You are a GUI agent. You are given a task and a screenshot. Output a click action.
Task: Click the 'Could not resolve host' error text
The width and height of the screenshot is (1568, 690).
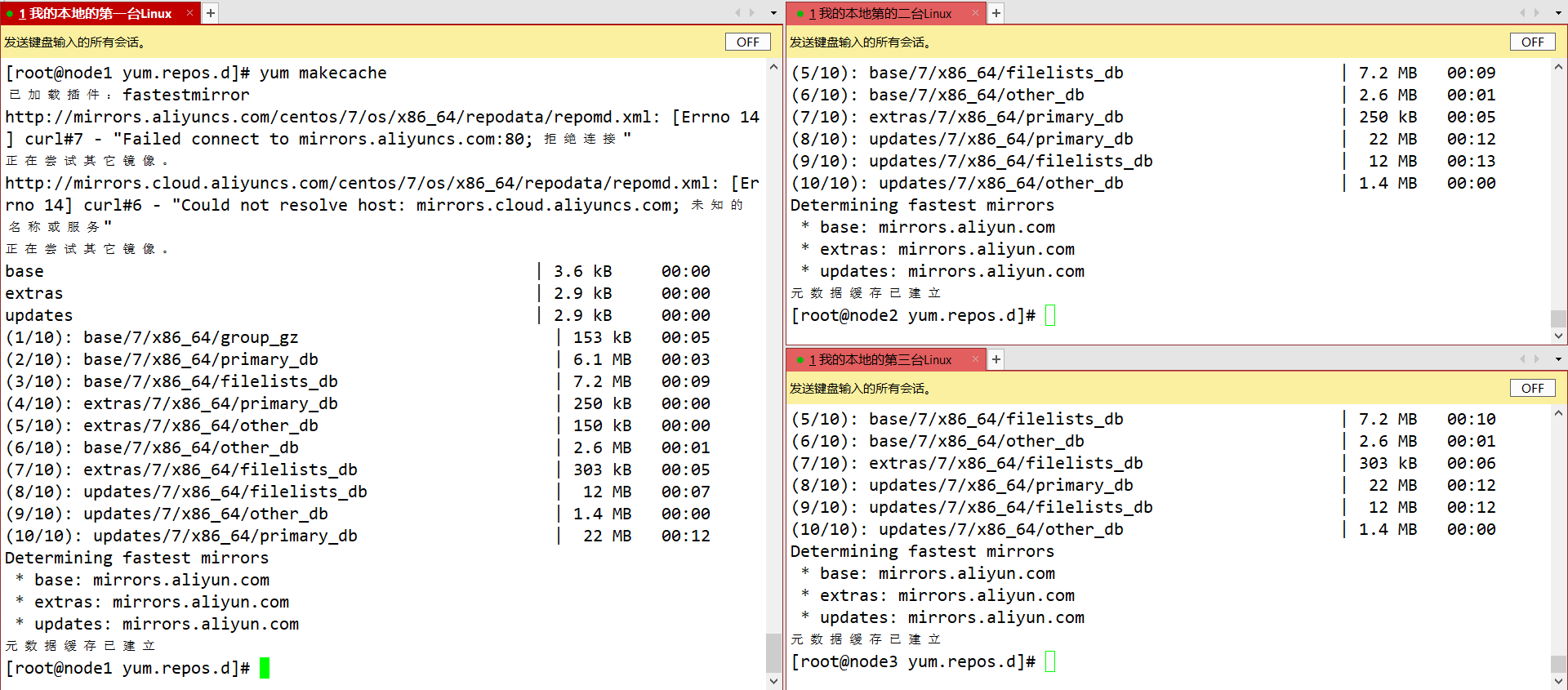[x=425, y=205]
